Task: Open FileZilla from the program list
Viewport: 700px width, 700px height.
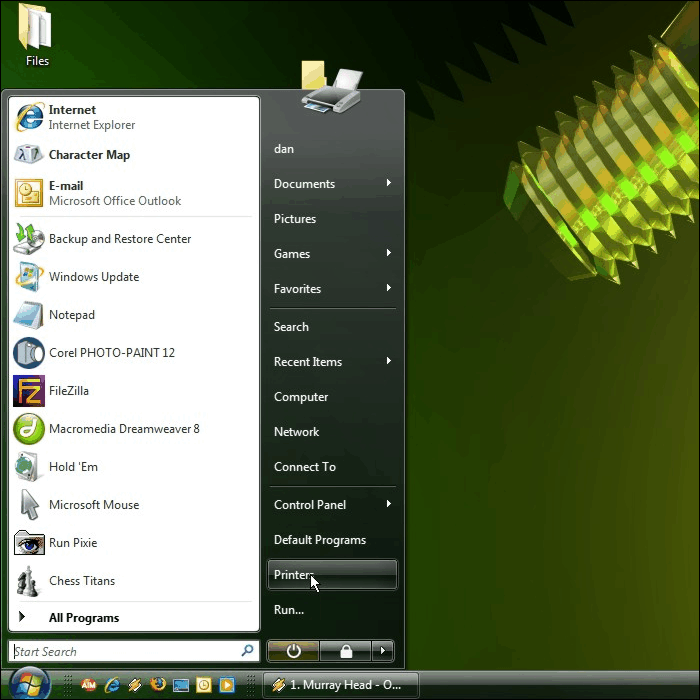Action: (x=68, y=391)
